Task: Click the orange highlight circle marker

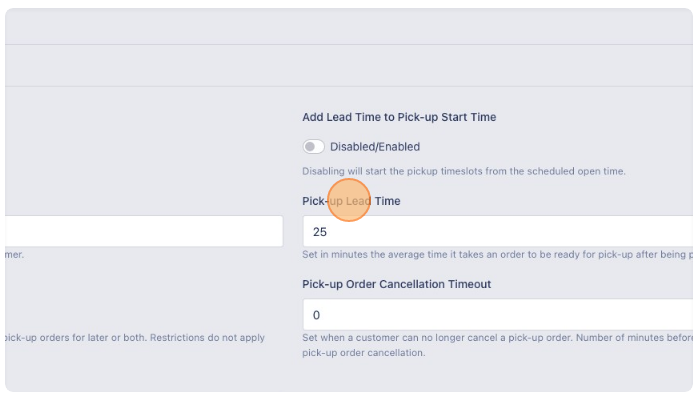Action: pyautogui.click(x=349, y=200)
